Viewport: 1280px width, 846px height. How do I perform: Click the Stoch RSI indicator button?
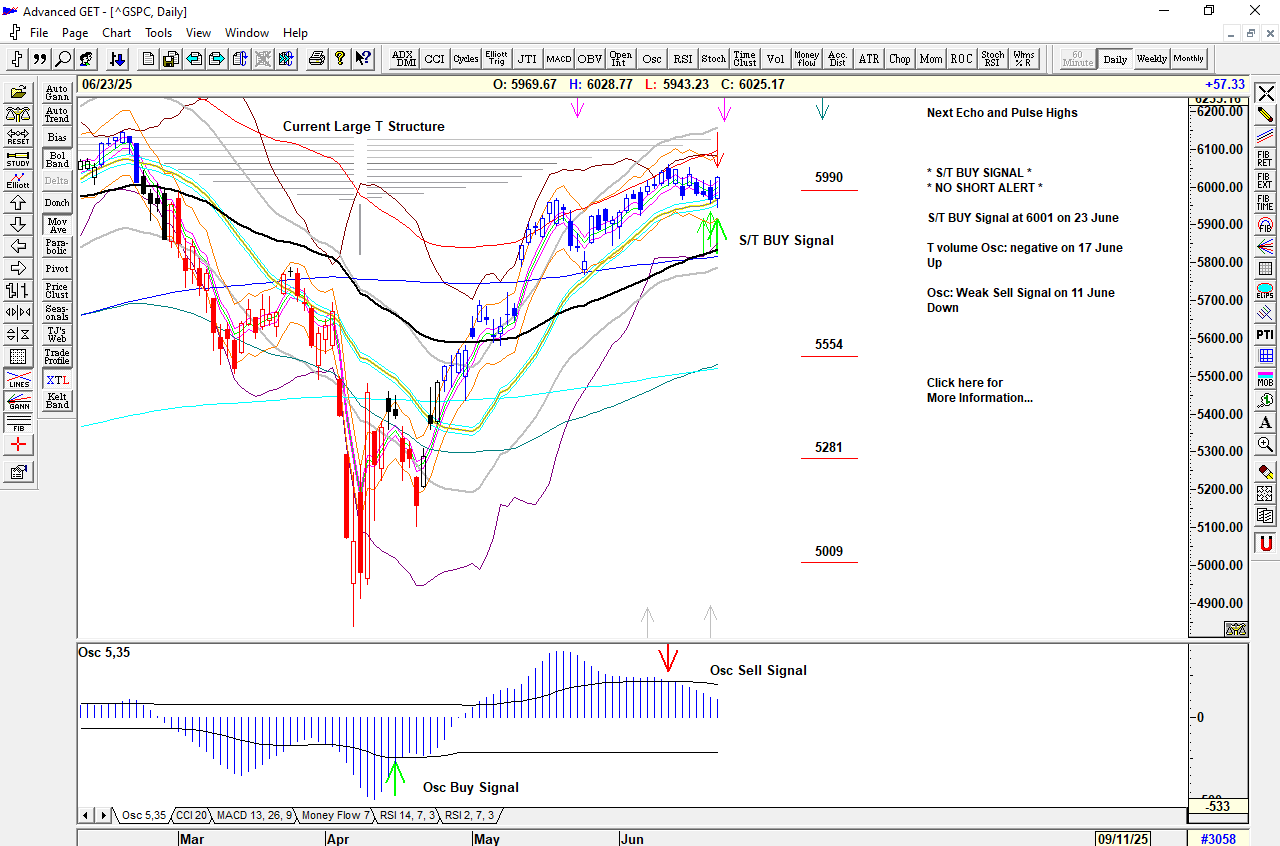(x=992, y=59)
